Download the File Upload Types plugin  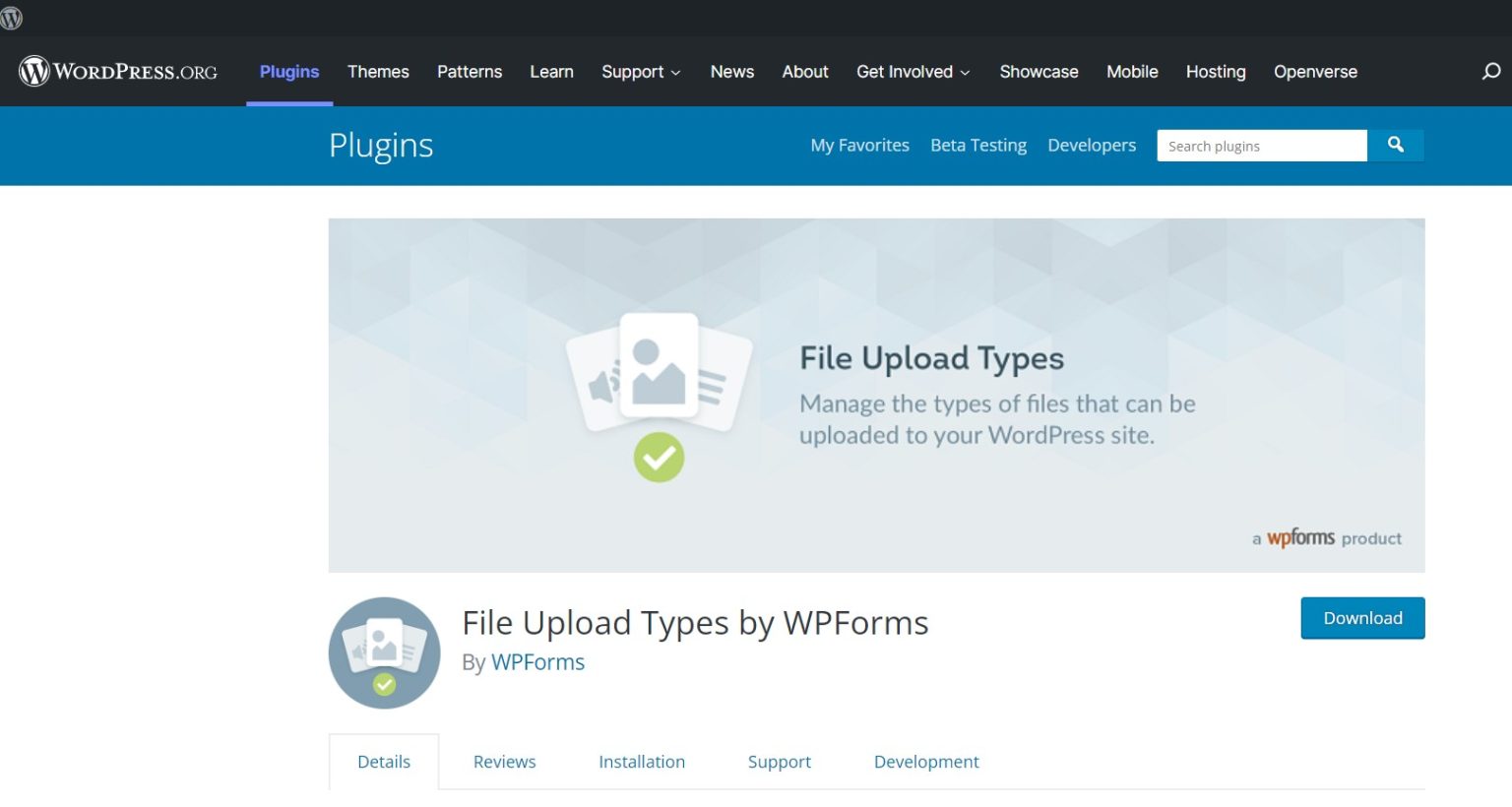point(1361,618)
